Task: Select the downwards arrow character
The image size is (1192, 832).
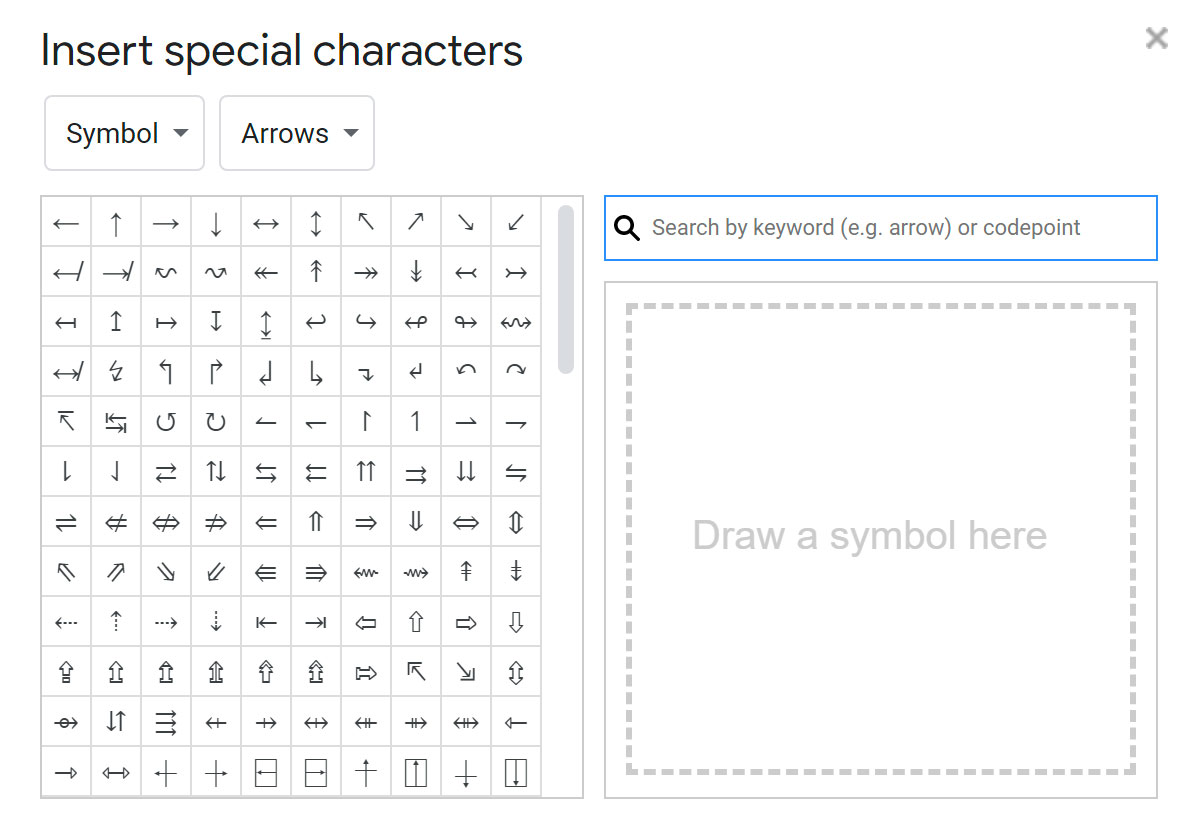Action: tap(216, 222)
